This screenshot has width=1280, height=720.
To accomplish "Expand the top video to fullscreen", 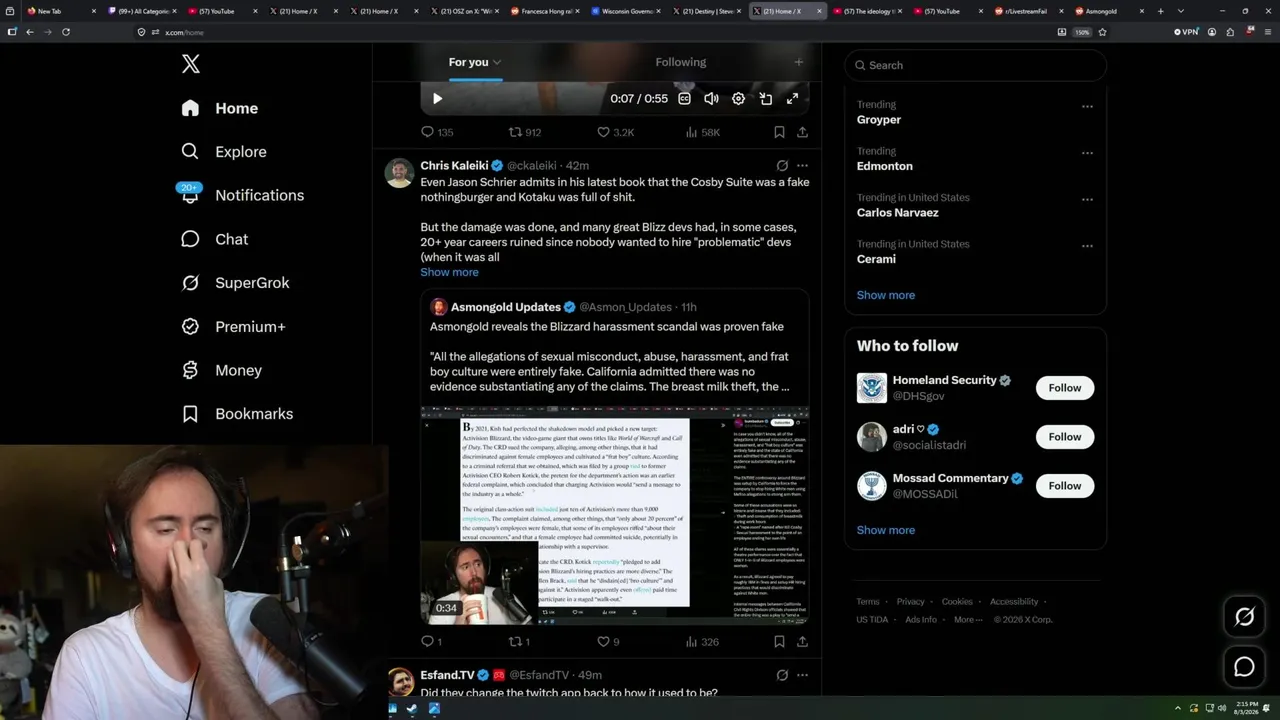I will (x=792, y=99).
